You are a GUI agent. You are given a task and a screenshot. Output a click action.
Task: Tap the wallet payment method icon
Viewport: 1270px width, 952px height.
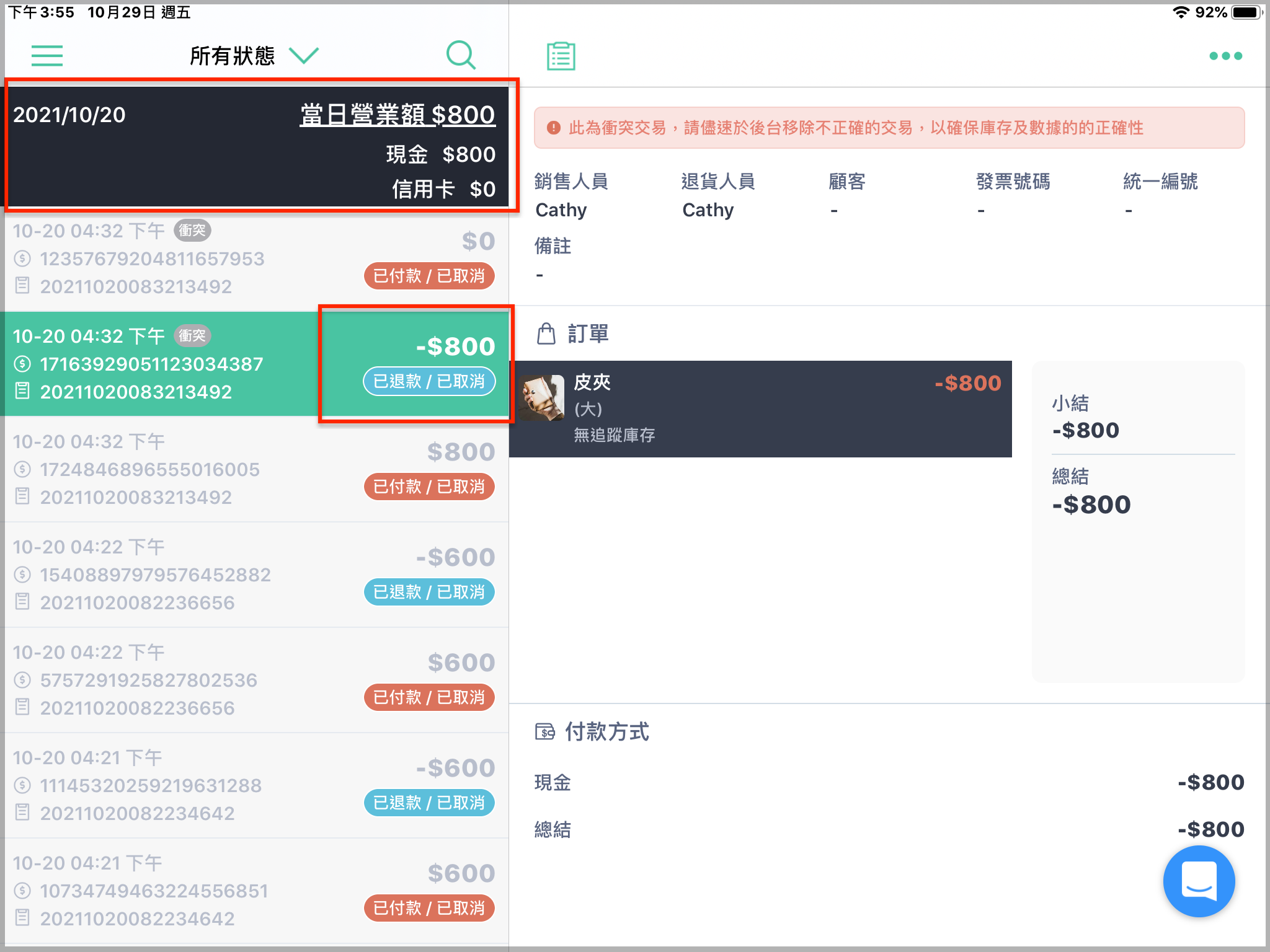[544, 732]
